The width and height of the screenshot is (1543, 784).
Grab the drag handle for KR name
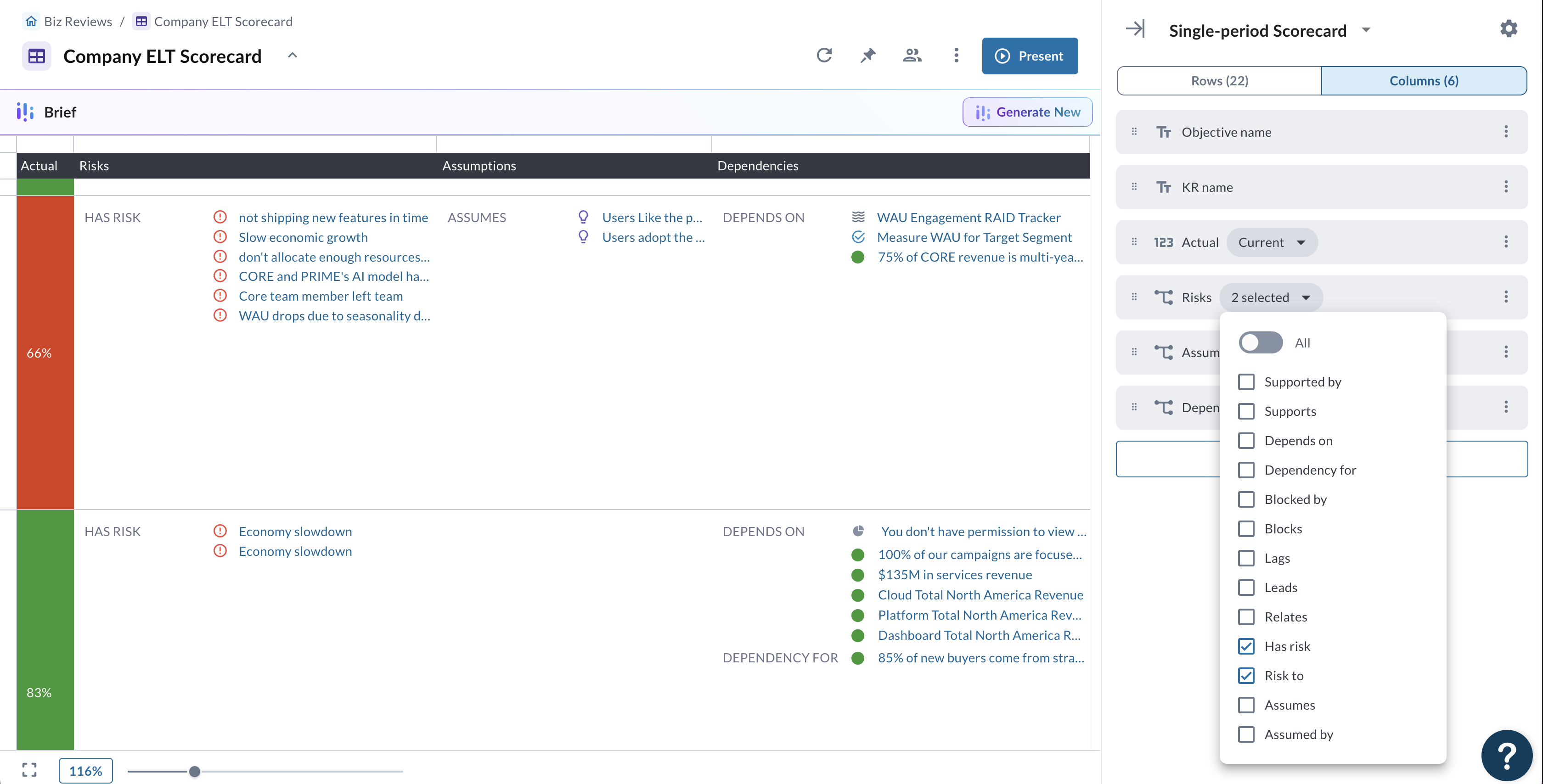pos(1134,187)
